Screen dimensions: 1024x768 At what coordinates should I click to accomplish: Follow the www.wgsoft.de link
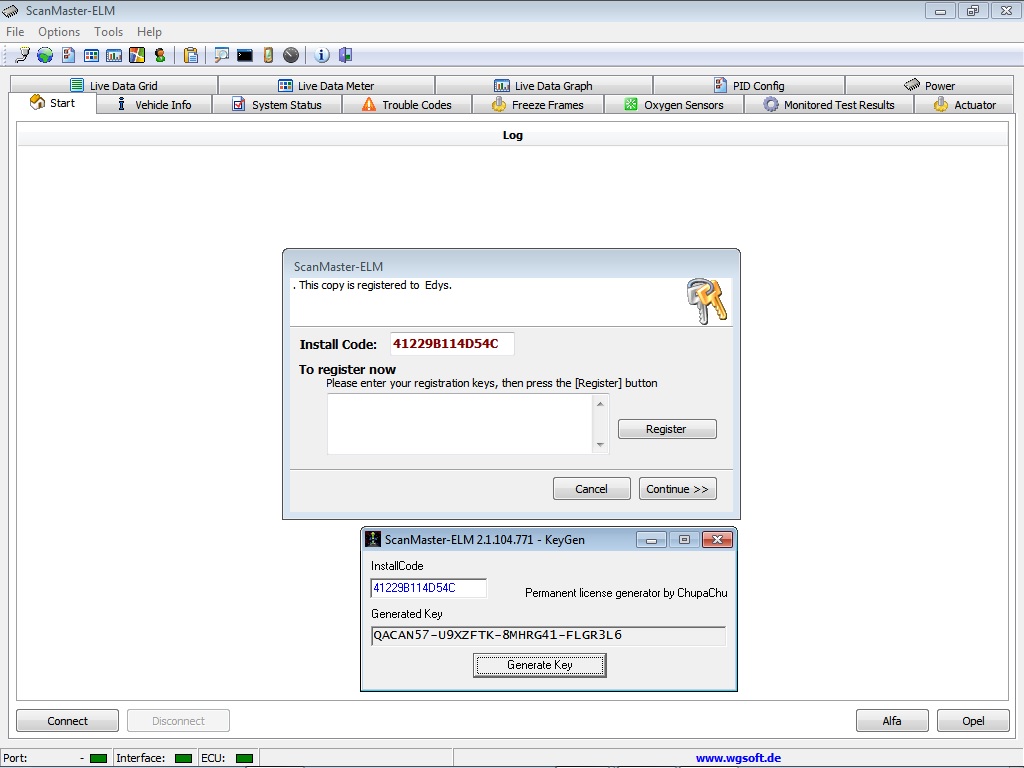(738, 758)
